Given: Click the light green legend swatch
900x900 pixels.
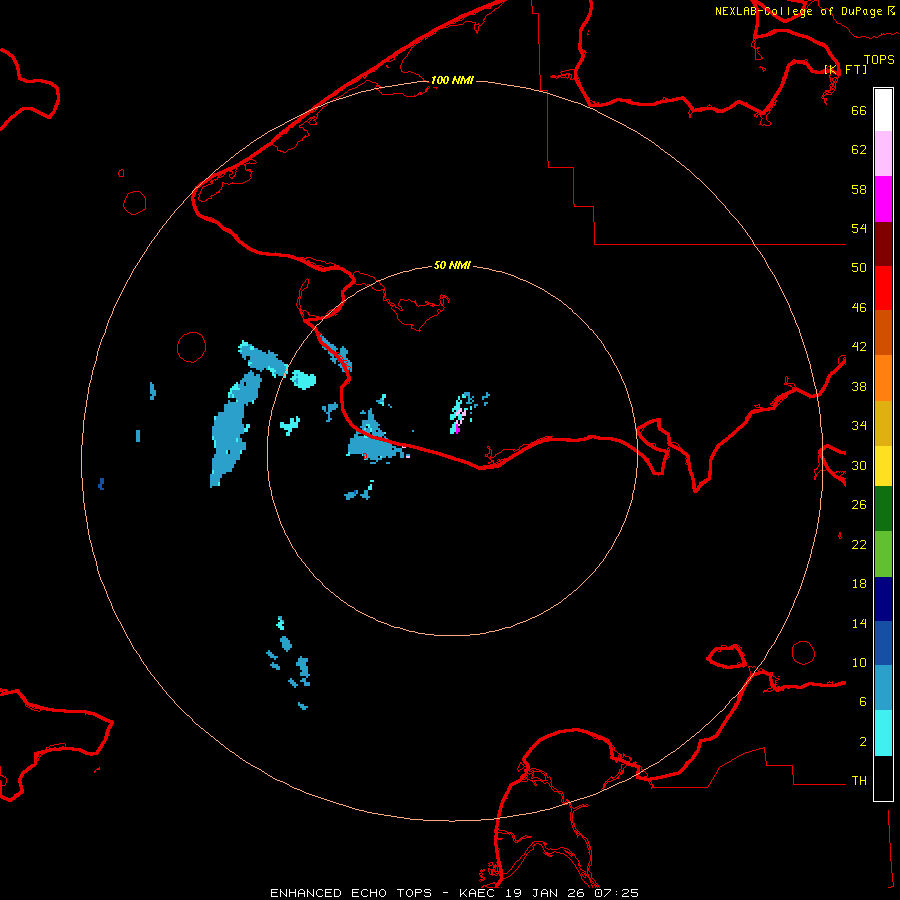Looking at the screenshot, I should click(x=883, y=554).
